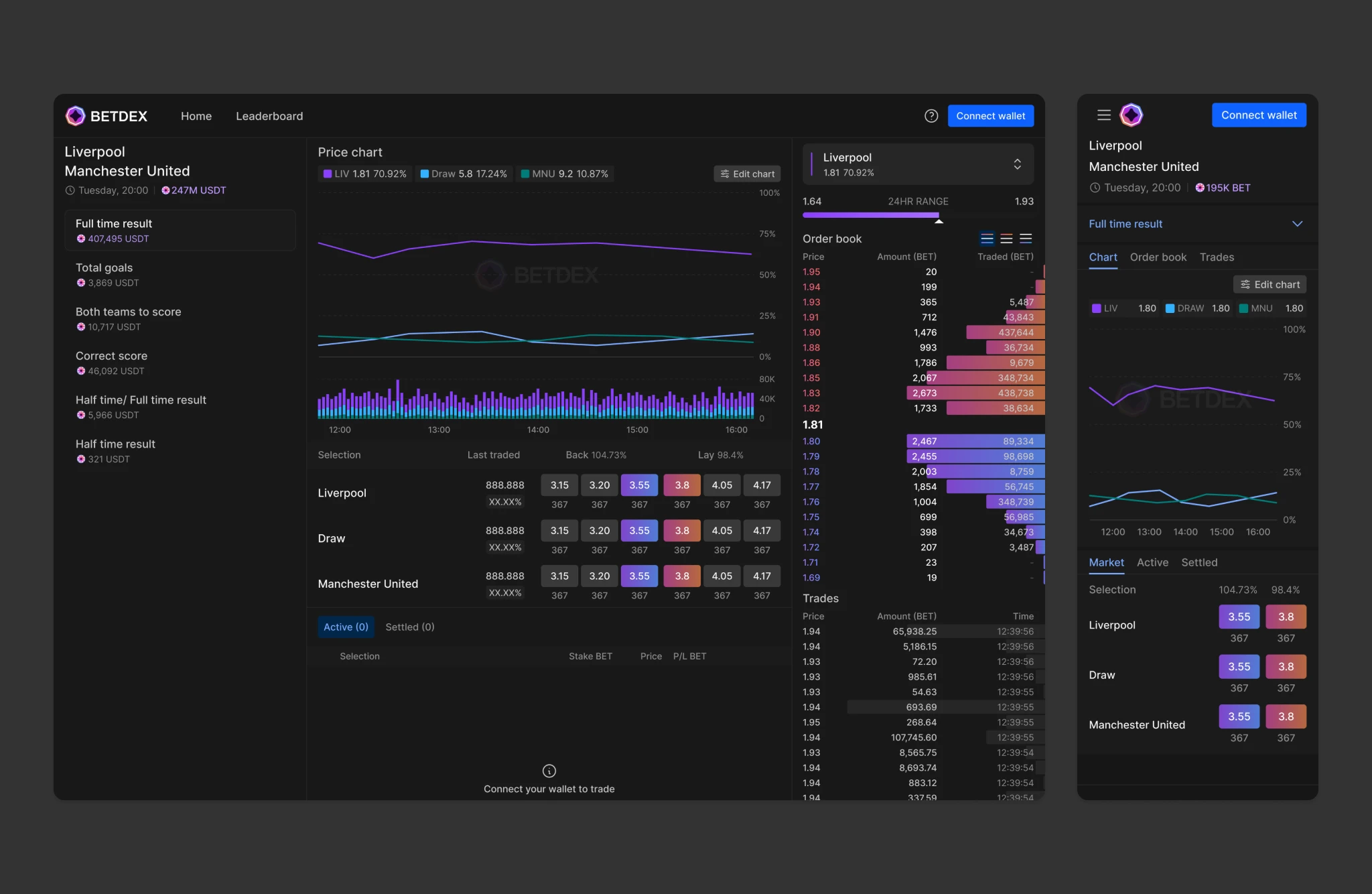Click Liverpool's 3.55 back odds cell

pos(639,485)
